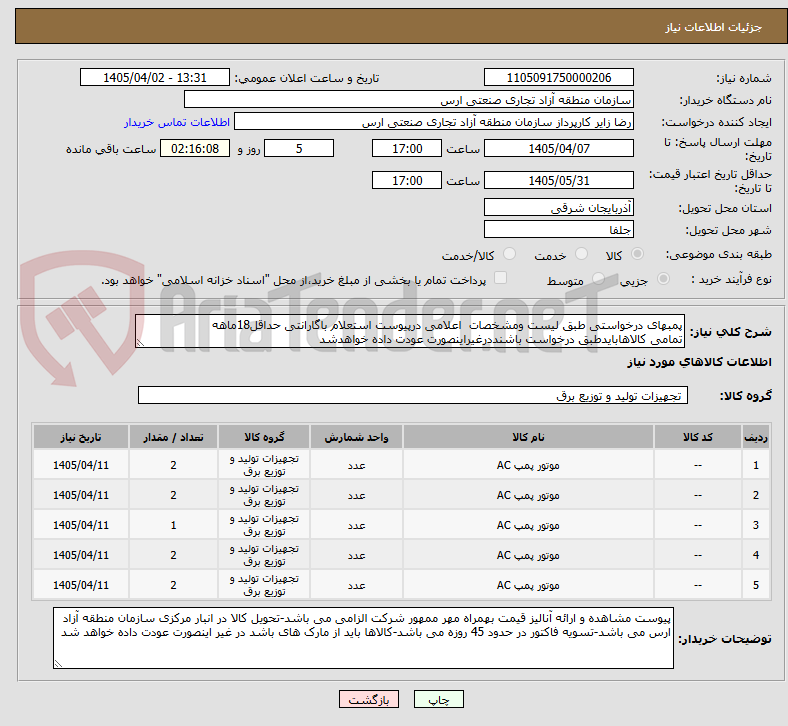Click the گروه کالا field تجهیزات تولید و توزیع برق

click(413, 395)
